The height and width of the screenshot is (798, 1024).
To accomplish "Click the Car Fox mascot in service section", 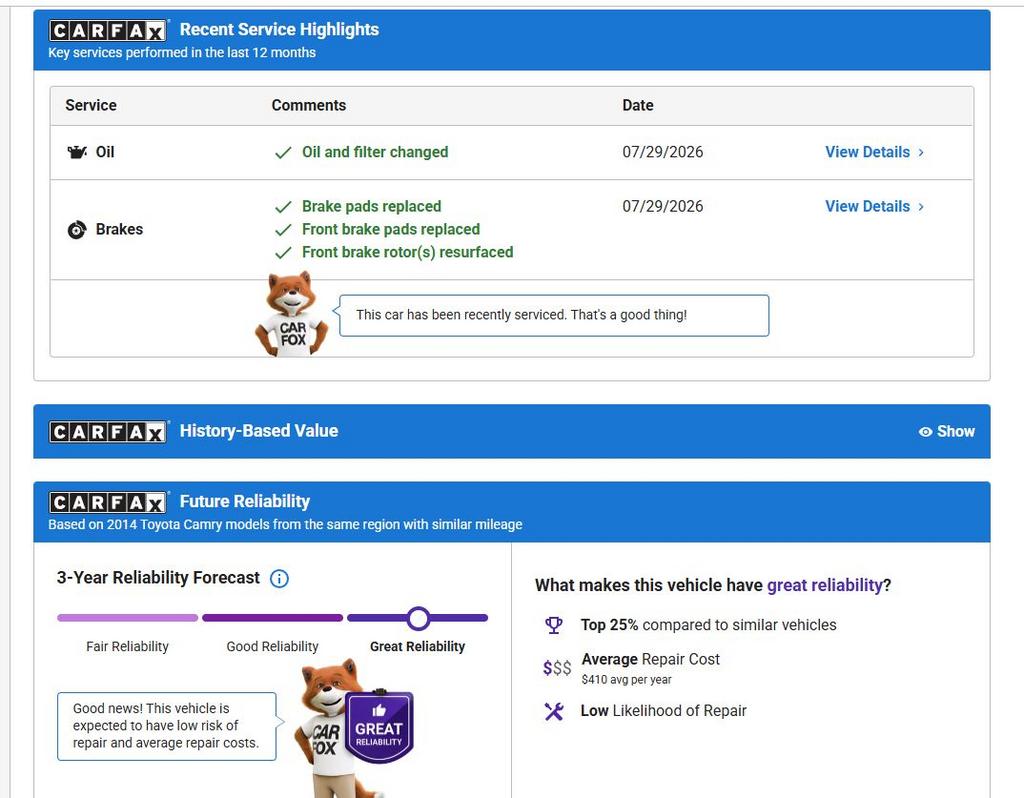I will click(291, 315).
